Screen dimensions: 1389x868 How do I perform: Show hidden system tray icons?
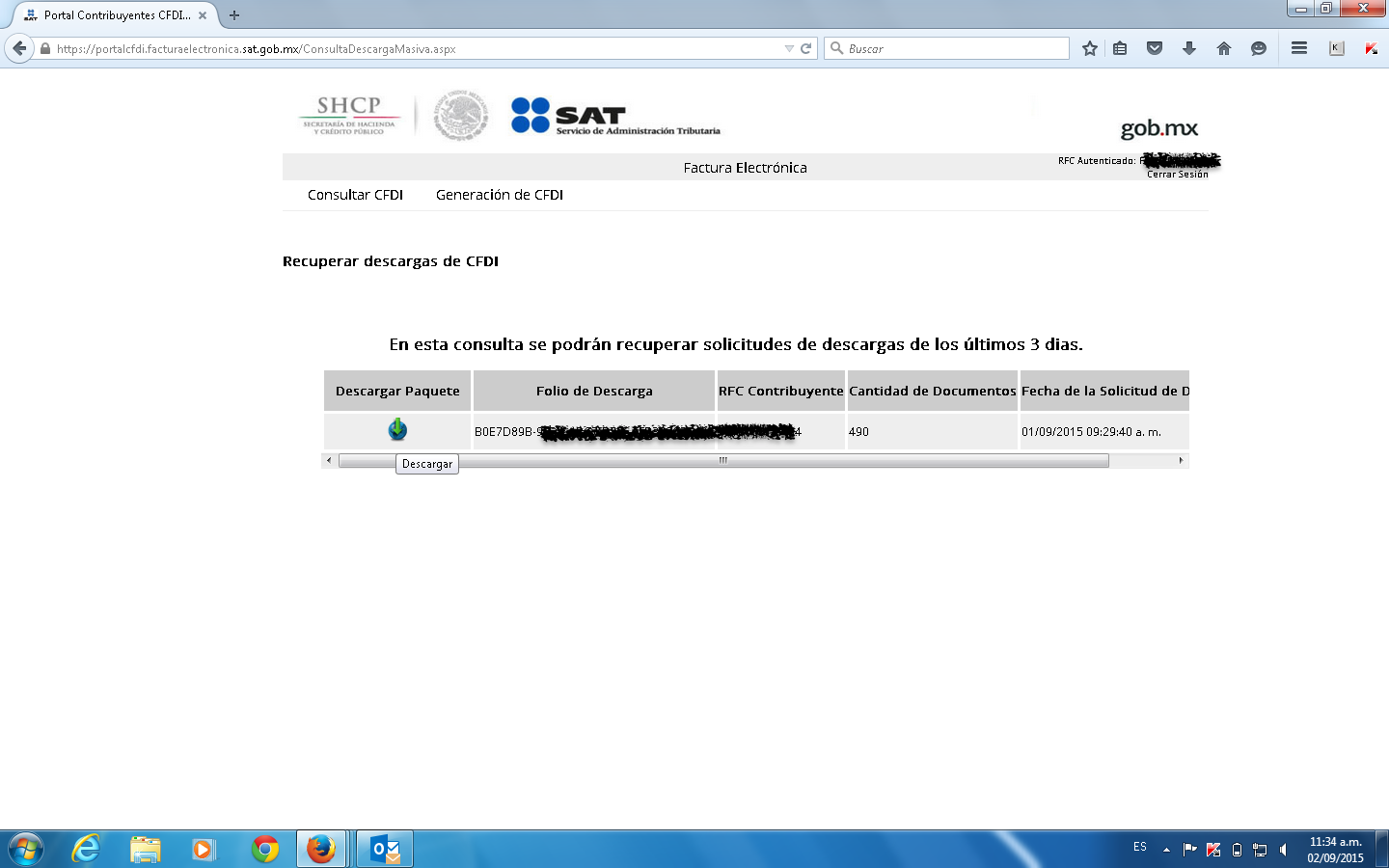[1164, 849]
